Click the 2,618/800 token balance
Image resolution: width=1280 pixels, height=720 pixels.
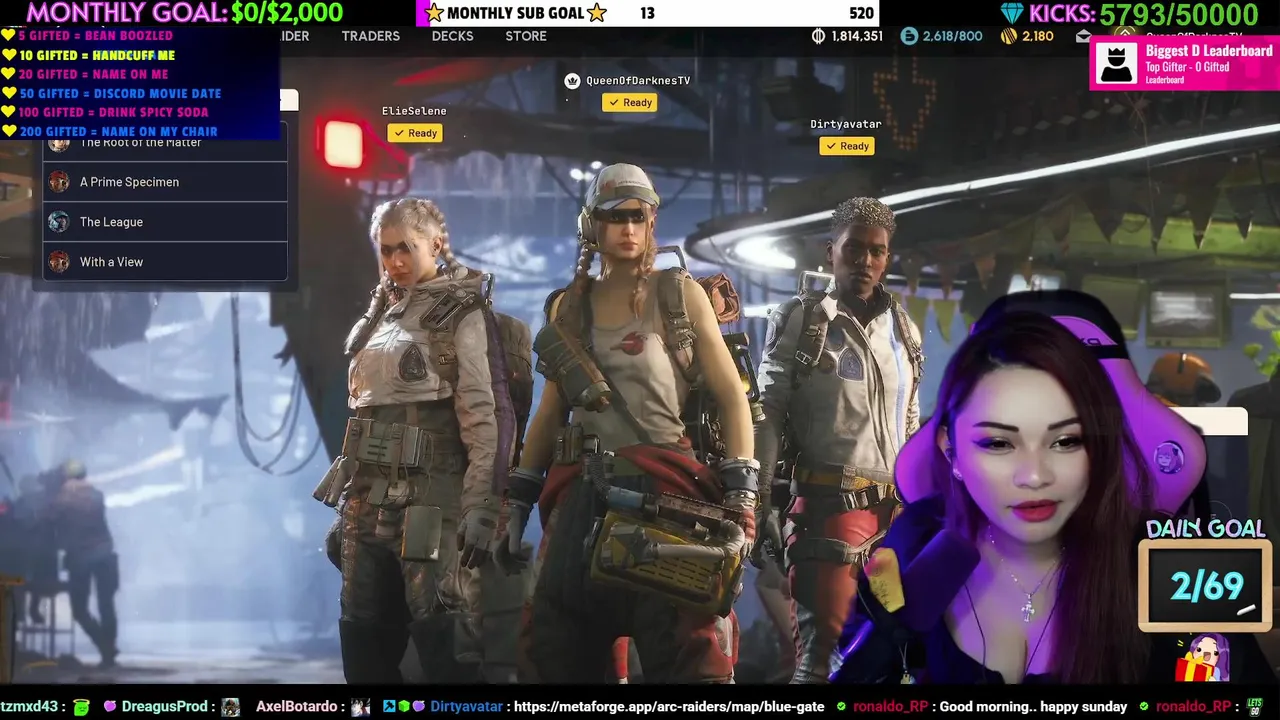(x=953, y=36)
